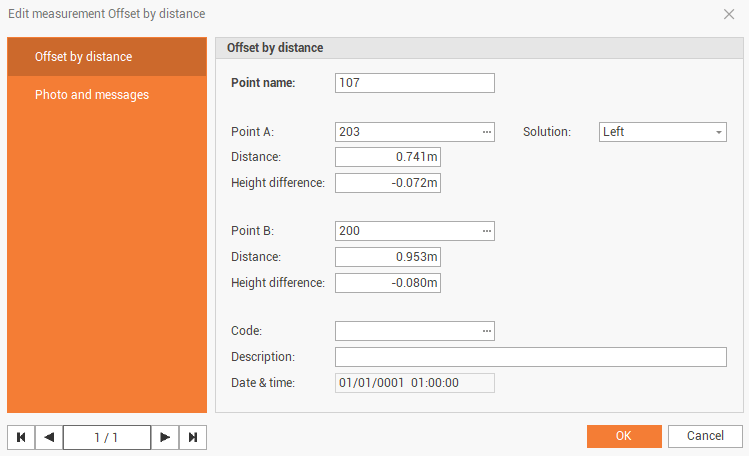Open Point B browse ellipsis
Screen dimensions: 749x456
coord(487,231)
